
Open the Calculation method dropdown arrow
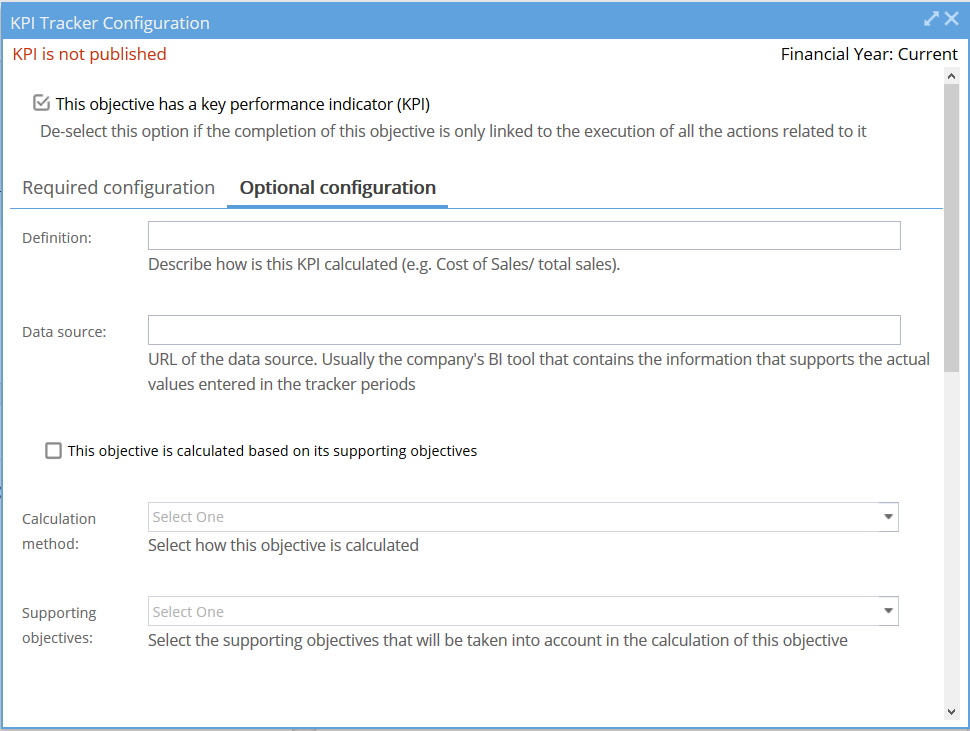tap(888, 517)
